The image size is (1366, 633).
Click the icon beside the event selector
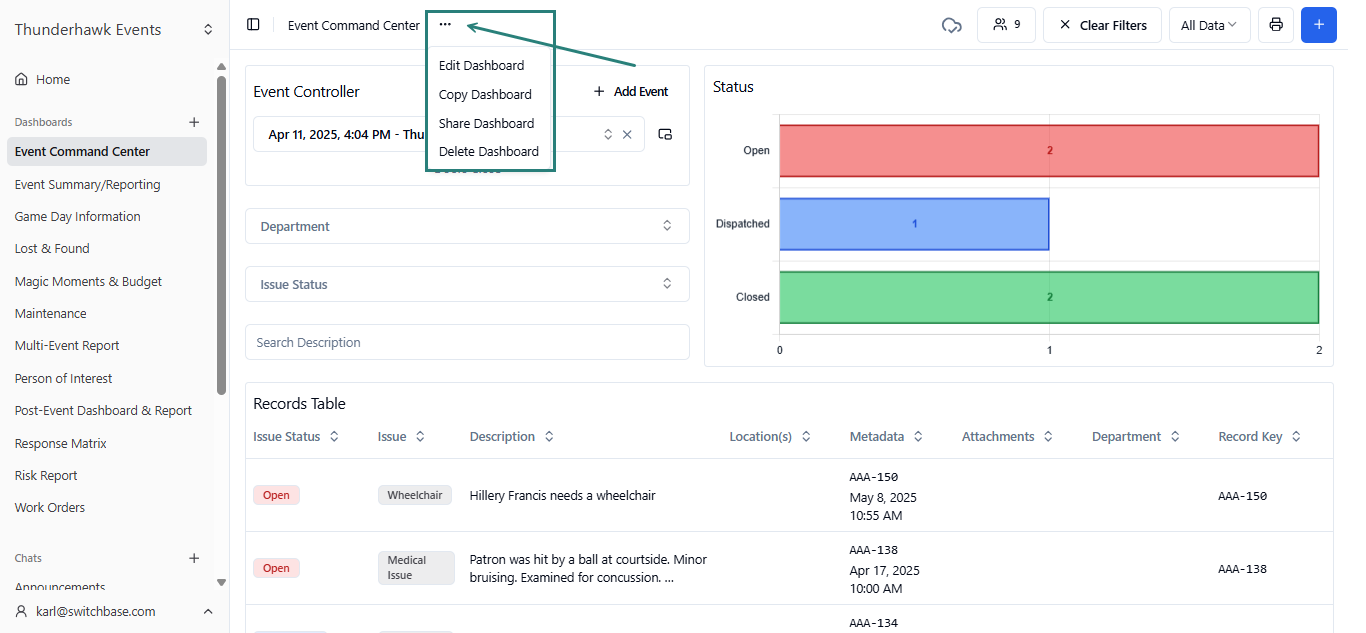tap(665, 134)
